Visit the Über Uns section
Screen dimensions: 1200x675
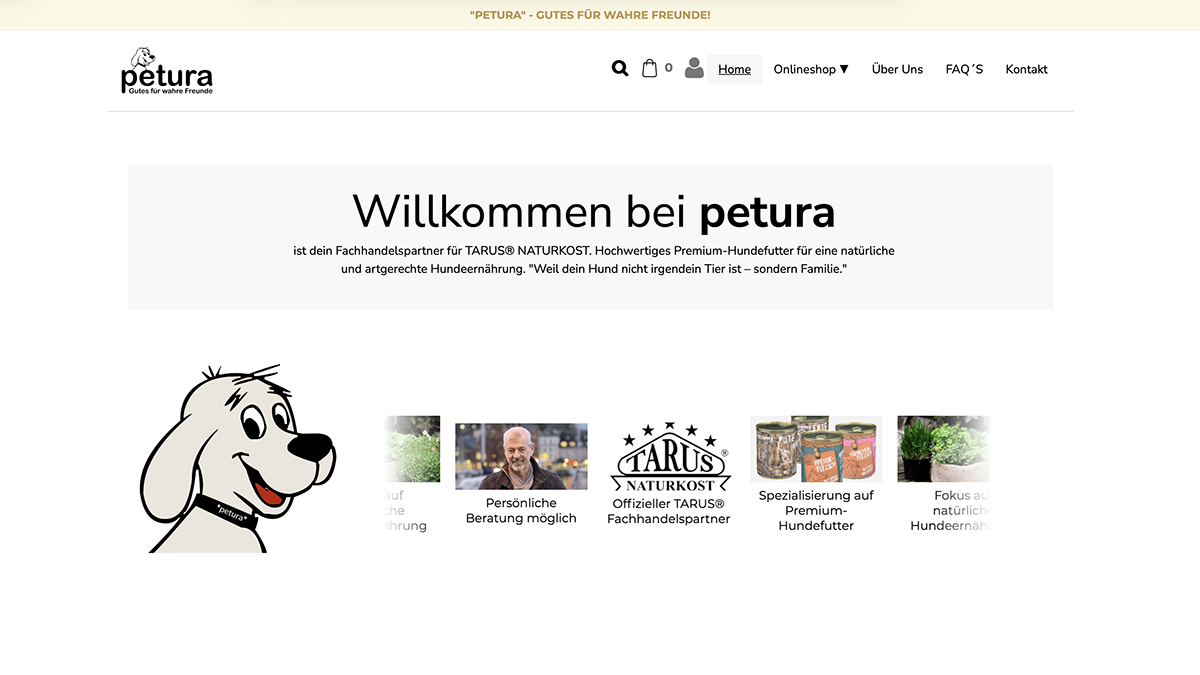(x=897, y=69)
